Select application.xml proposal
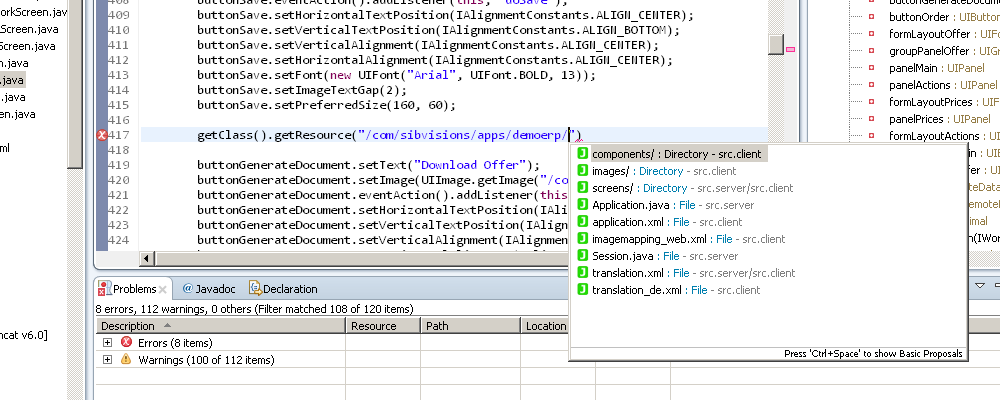Viewport: 1000px width, 400px height. click(x=659, y=222)
